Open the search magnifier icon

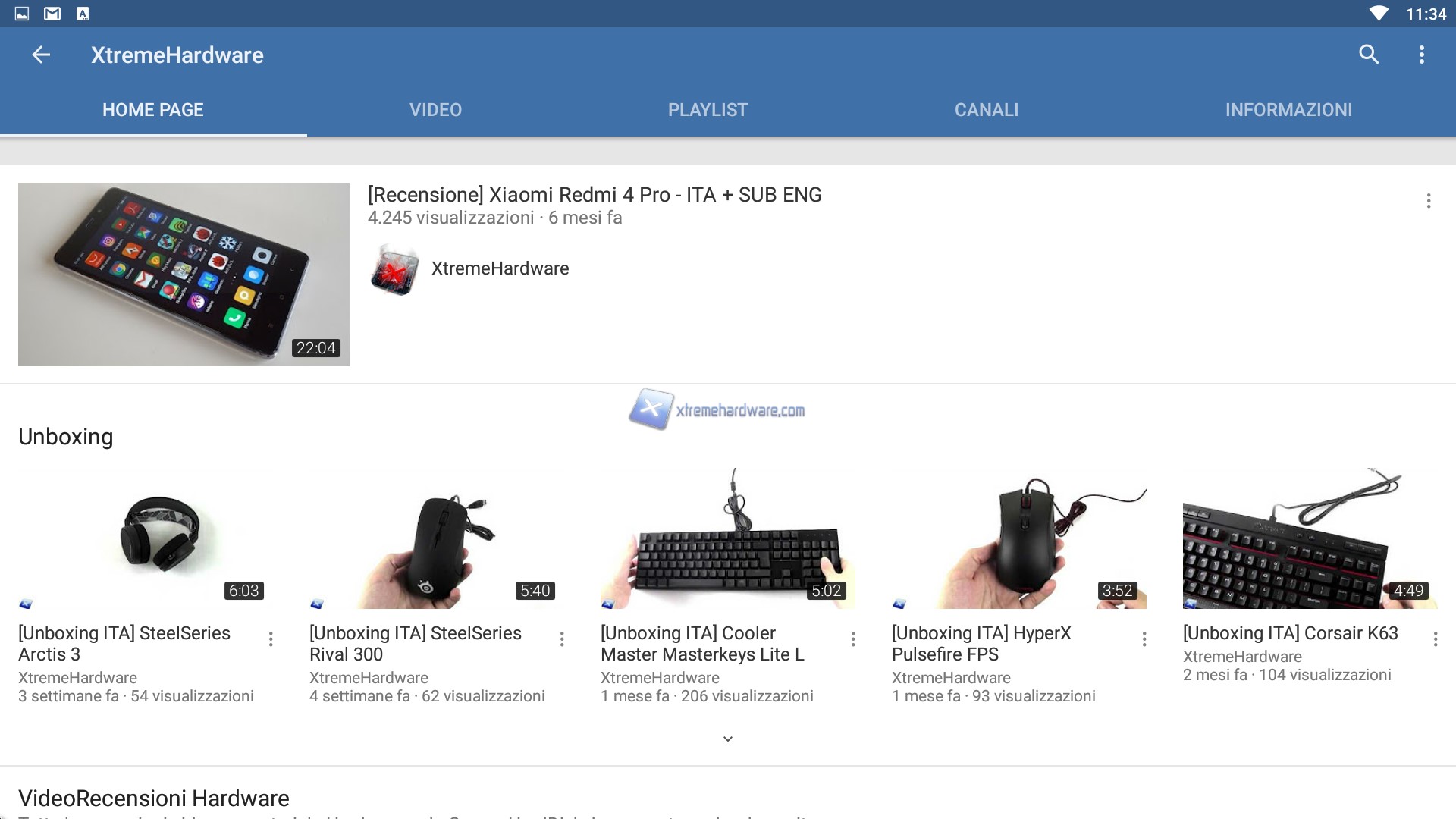point(1369,55)
